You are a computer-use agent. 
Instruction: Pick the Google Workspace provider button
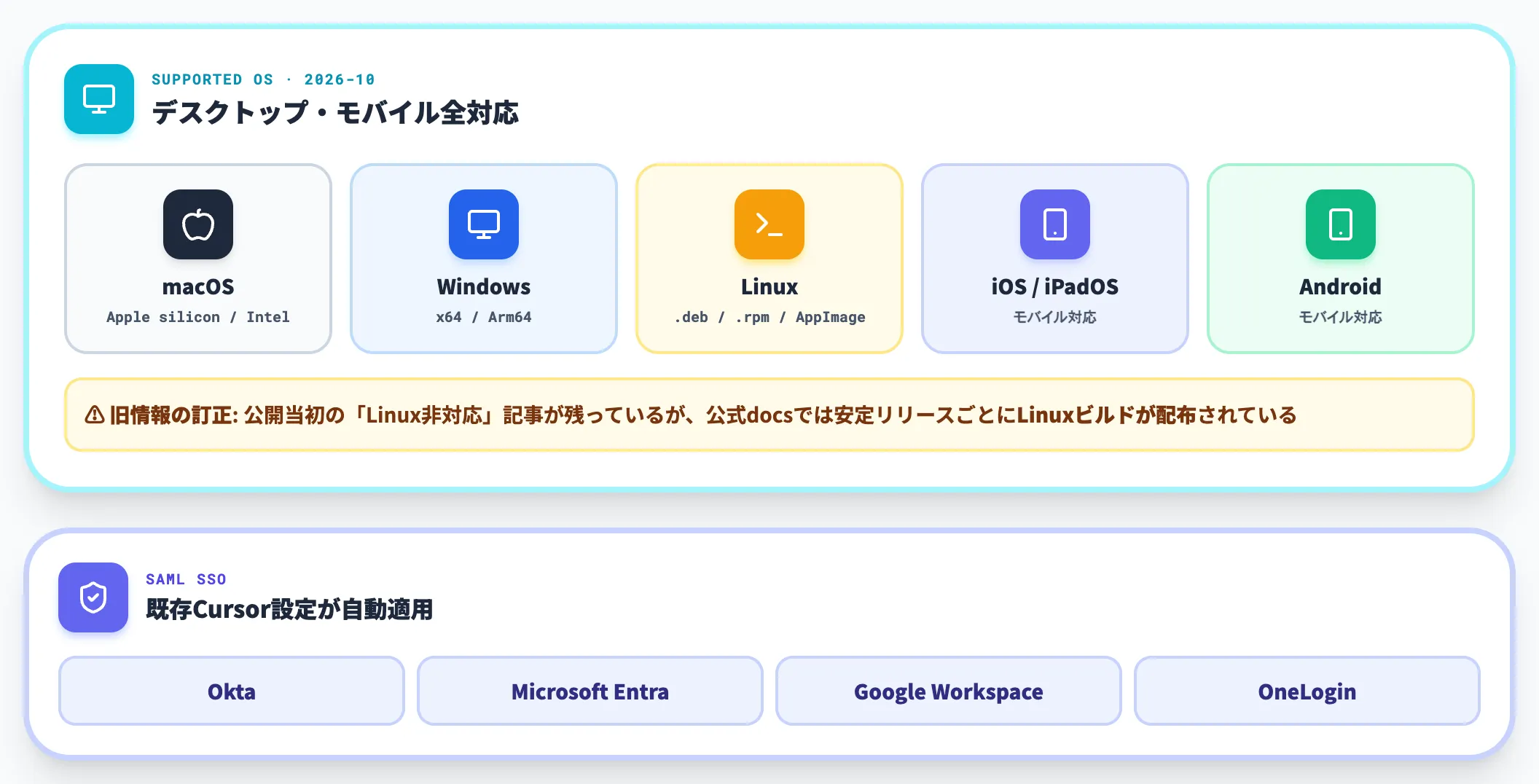pos(949,691)
